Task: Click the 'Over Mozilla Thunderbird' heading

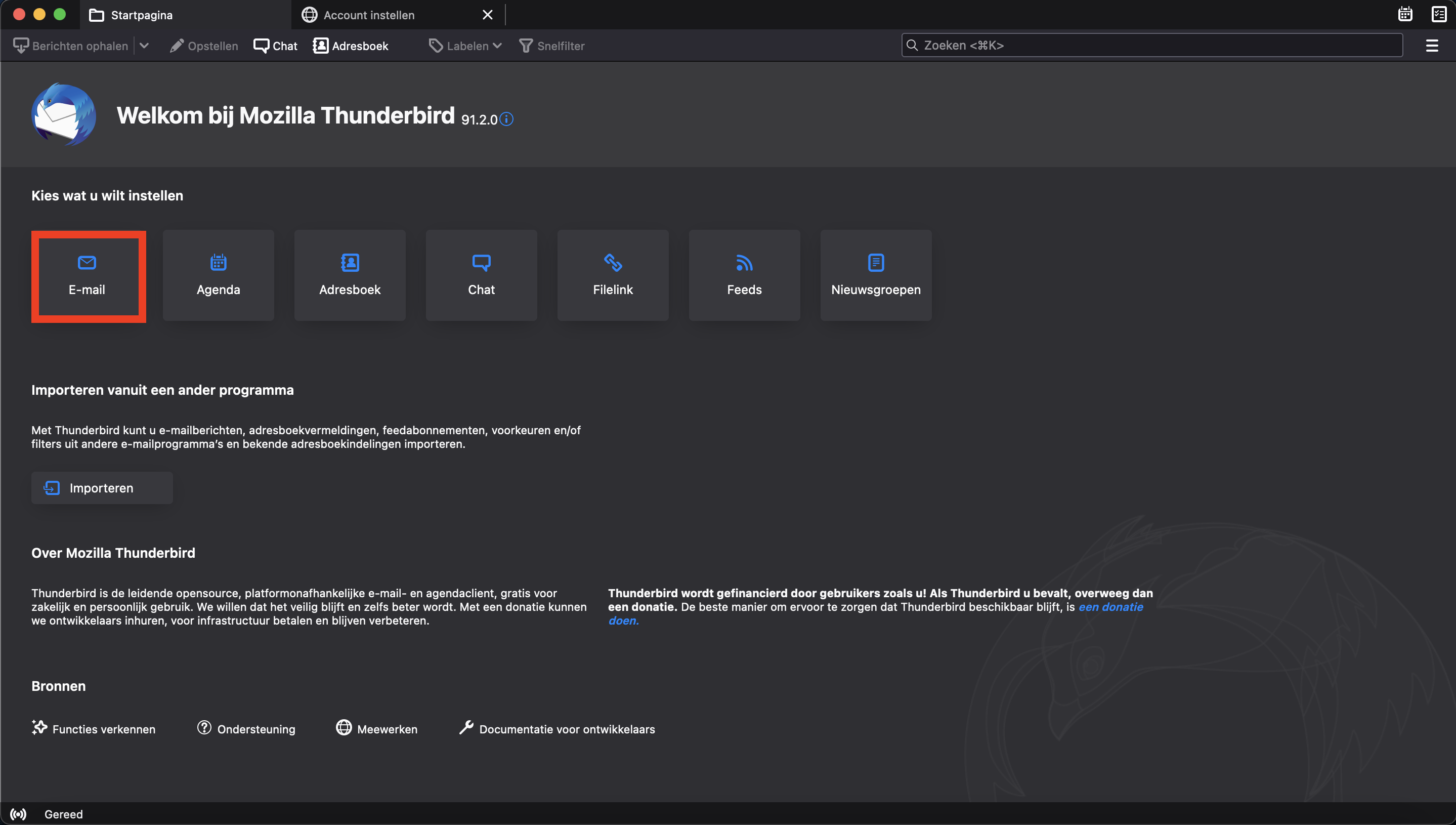Action: [113, 553]
